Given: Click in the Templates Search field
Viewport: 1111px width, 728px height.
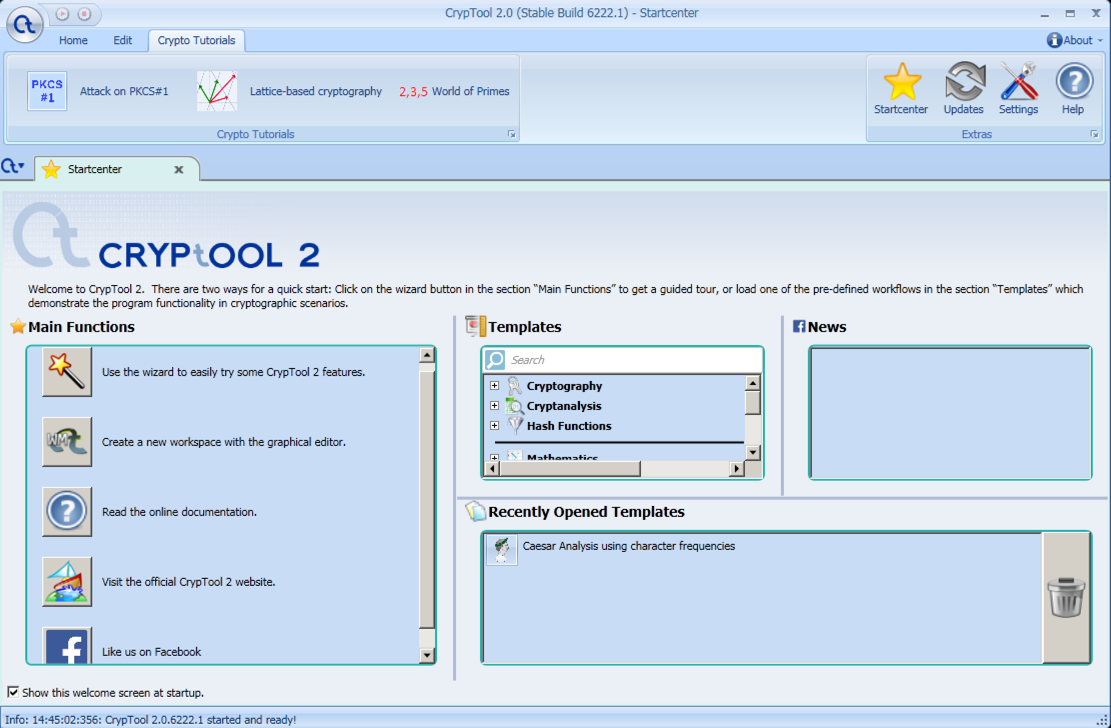Looking at the screenshot, I should [634, 360].
